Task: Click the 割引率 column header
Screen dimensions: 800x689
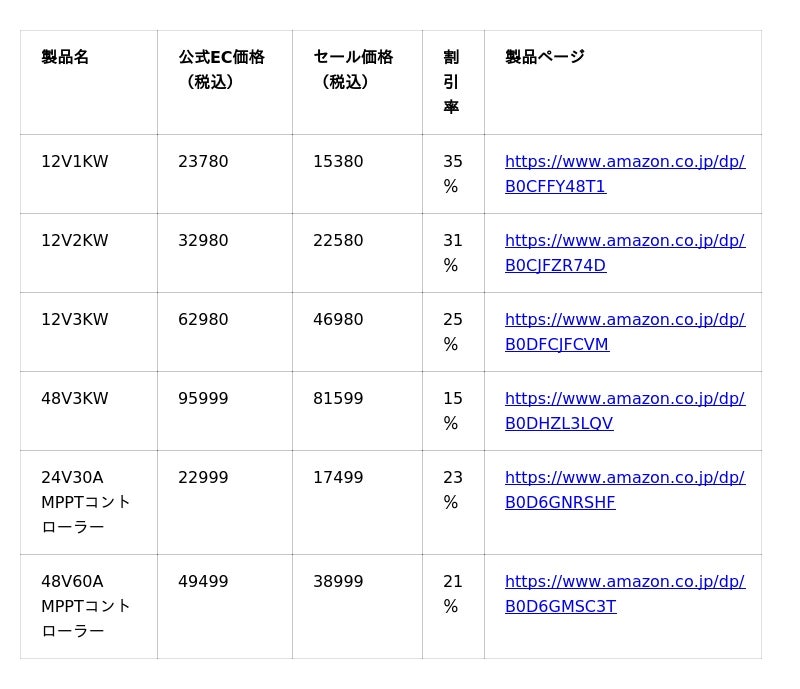Action: click(451, 82)
